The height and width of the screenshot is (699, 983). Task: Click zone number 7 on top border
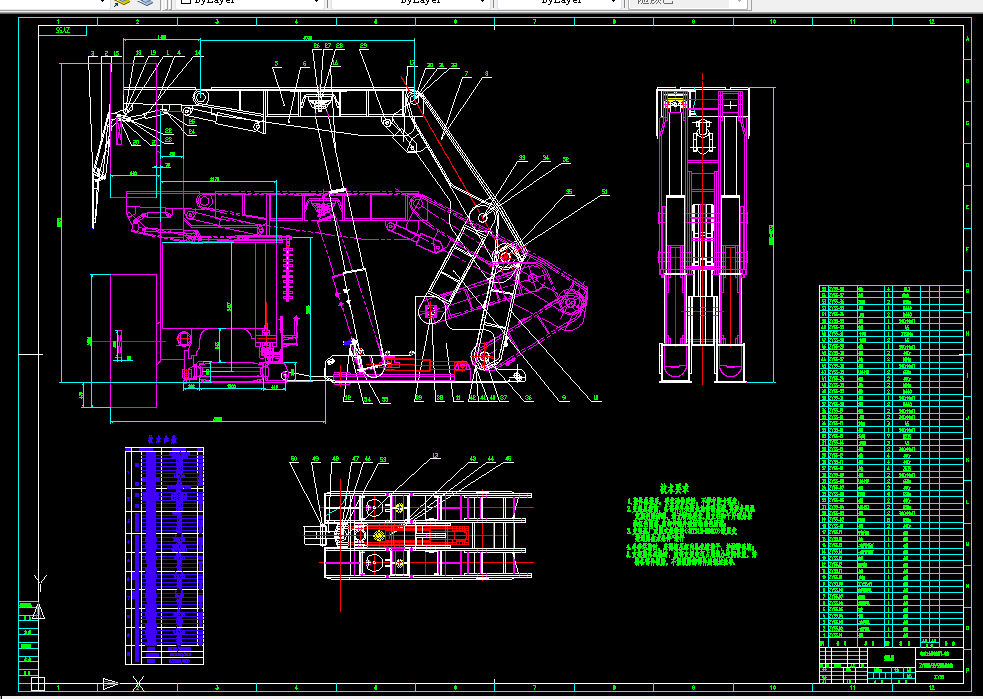coord(534,22)
